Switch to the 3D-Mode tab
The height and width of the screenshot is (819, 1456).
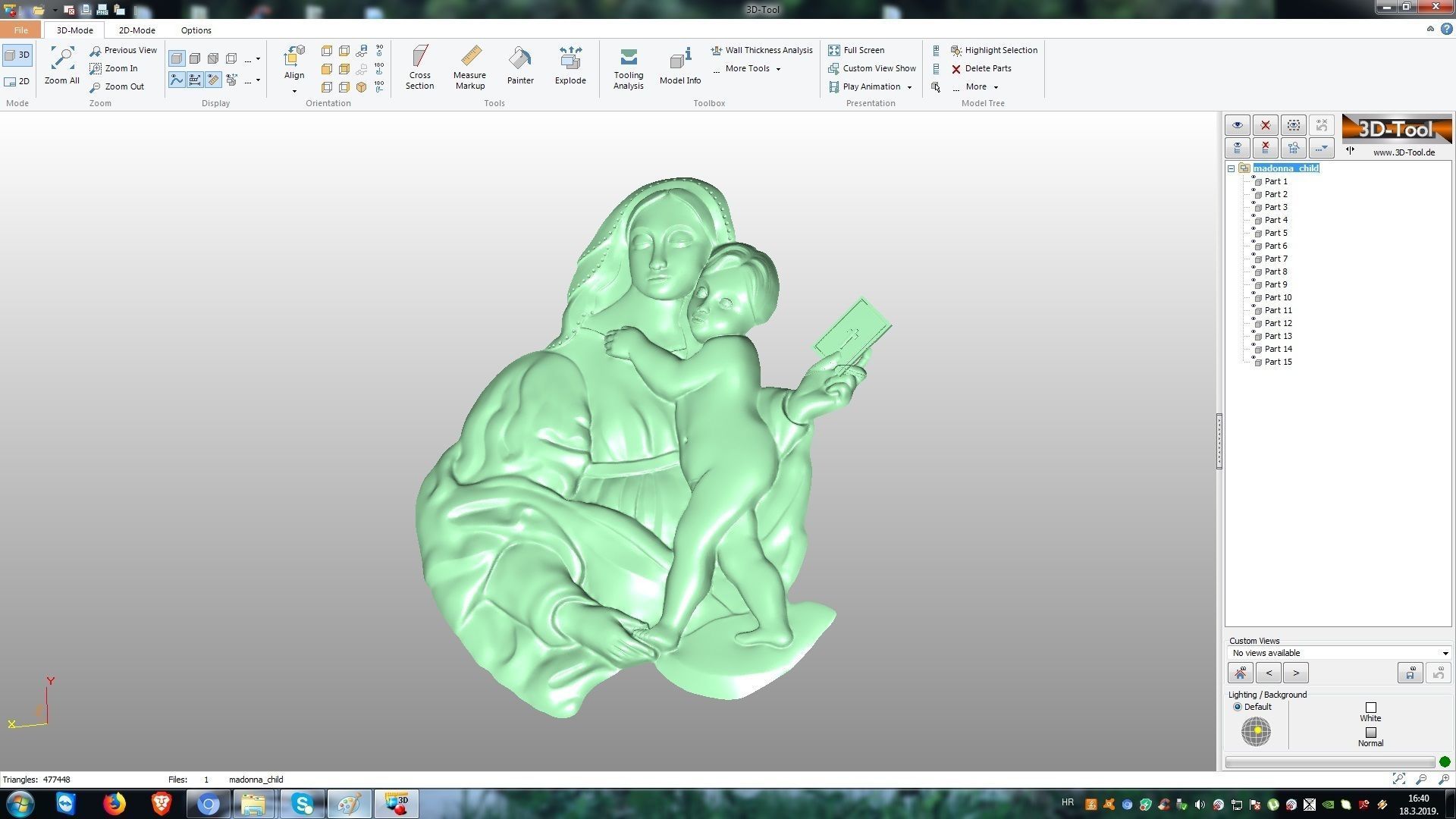[74, 30]
